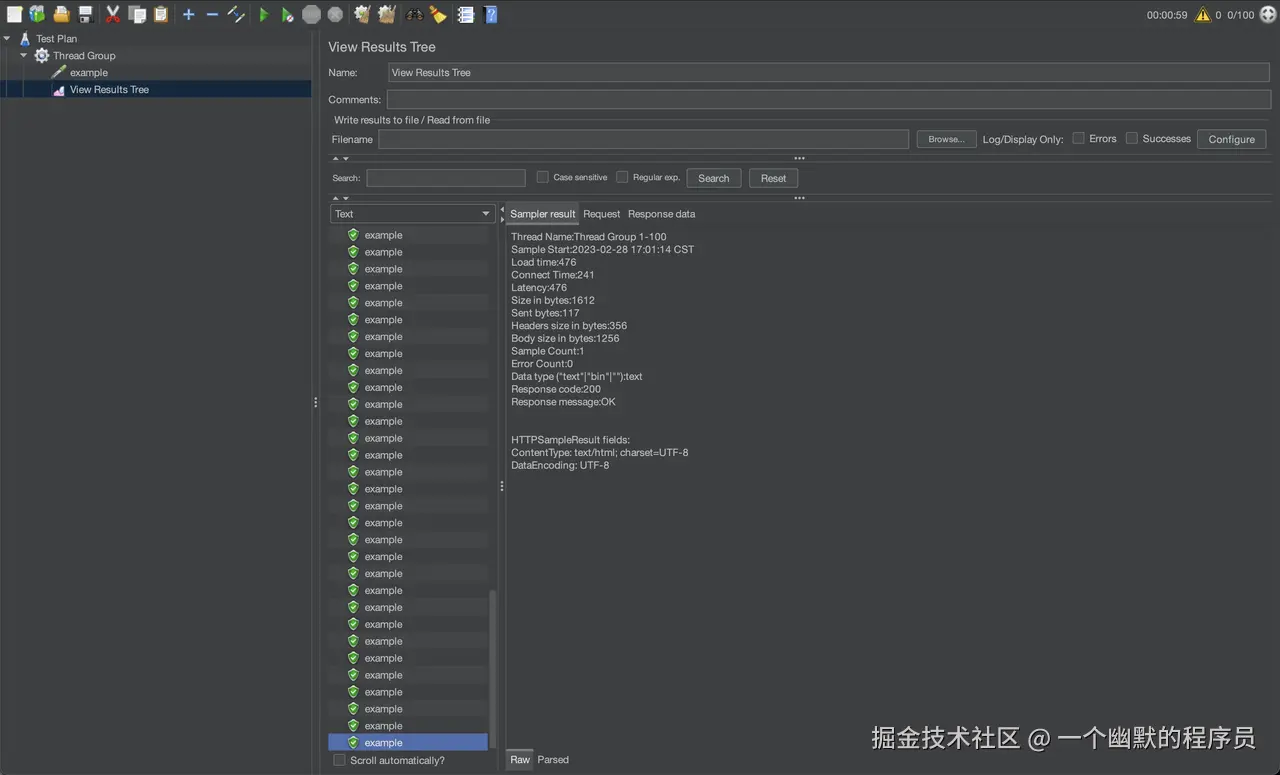Click the 'Thread Name:Thread Group 1-100' line
This screenshot has height=775, width=1280.
pyautogui.click(x=589, y=237)
